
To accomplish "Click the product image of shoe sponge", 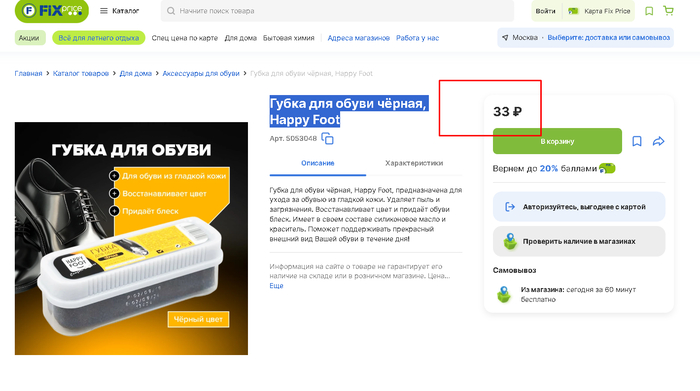I will coord(131,238).
